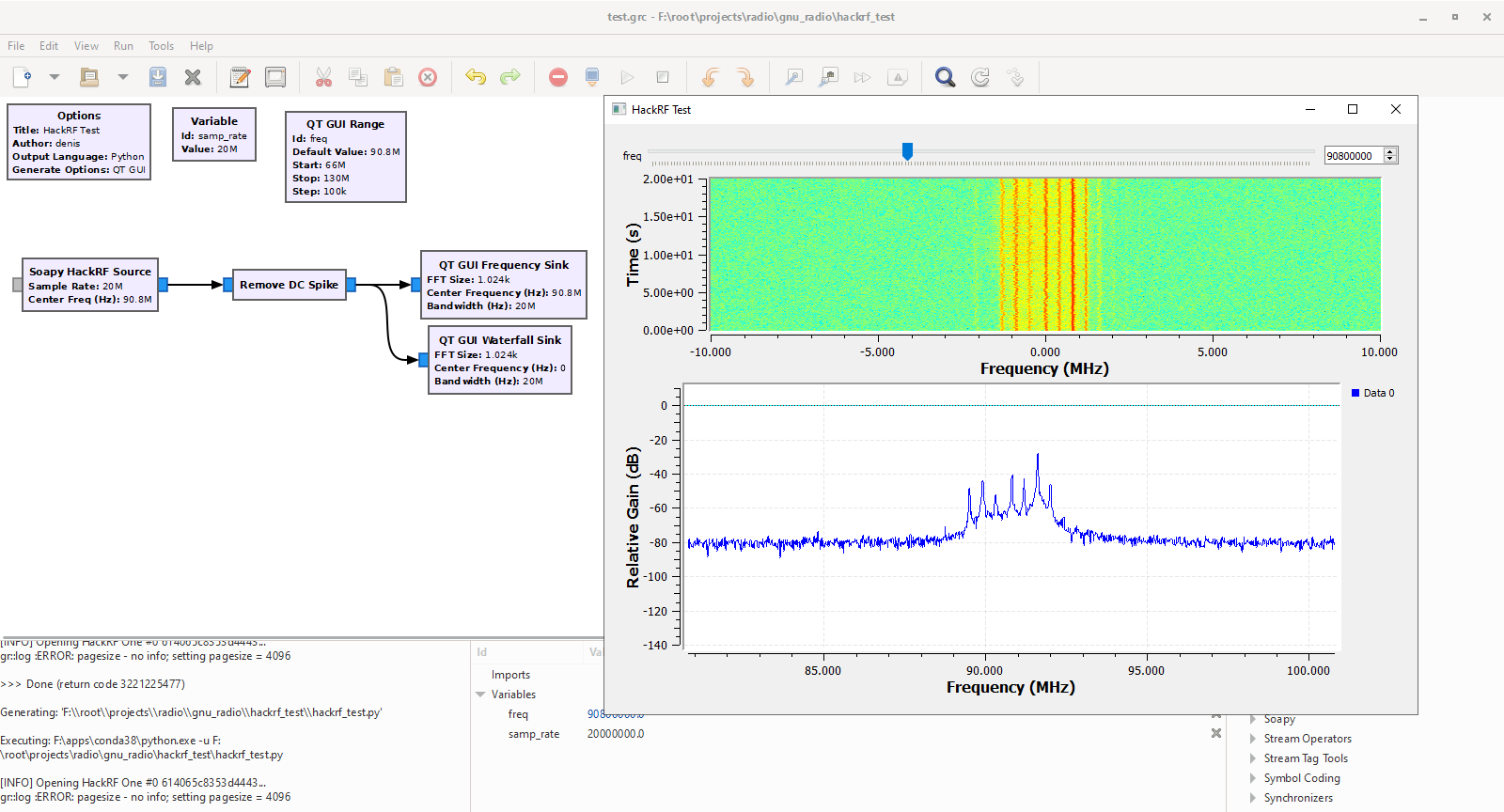Create a new flow graph
This screenshot has height=812, width=1504.
23,77
